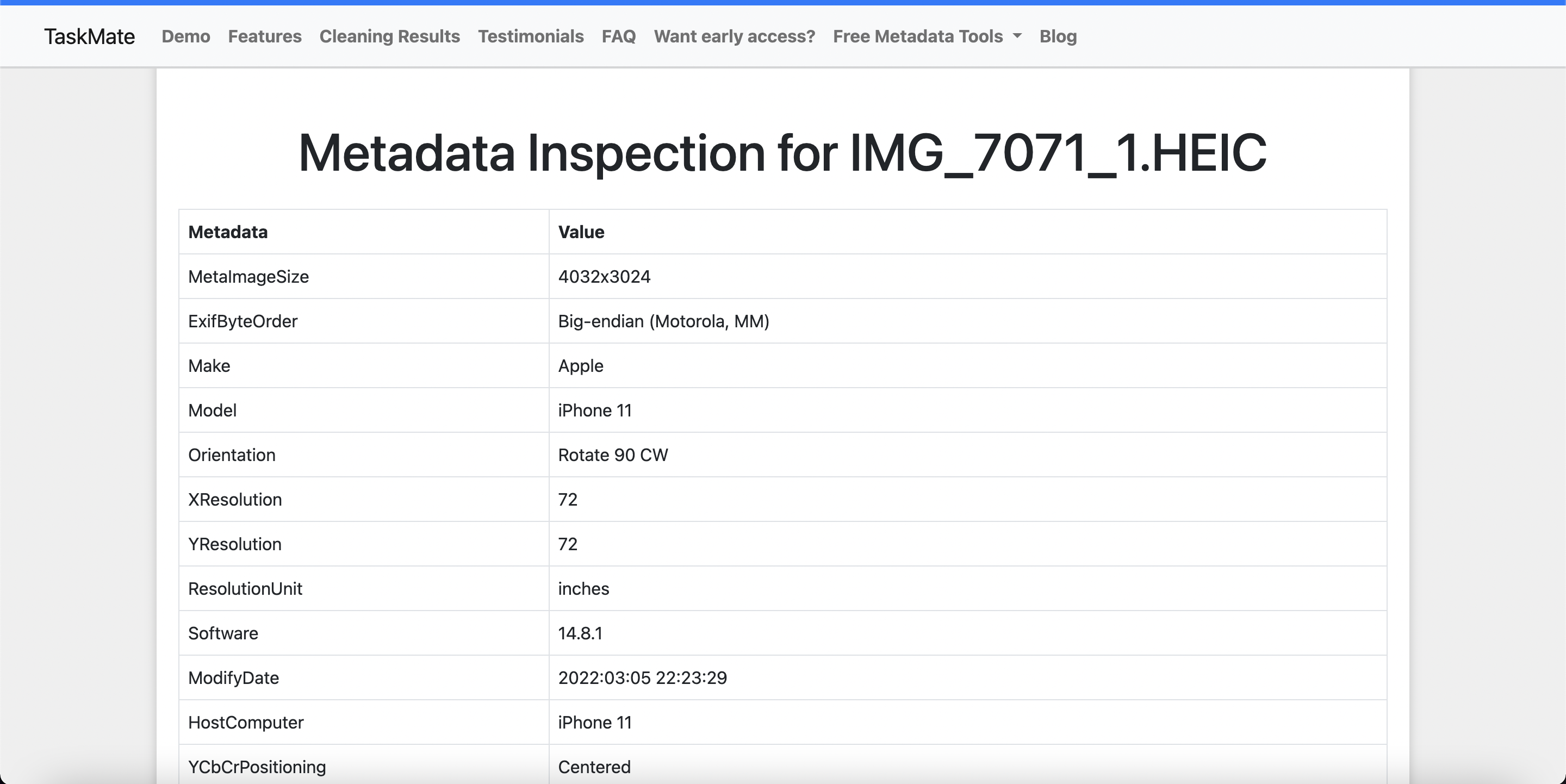Select the '14.8.1' software version
This screenshot has width=1566, height=784.
pyautogui.click(x=580, y=633)
